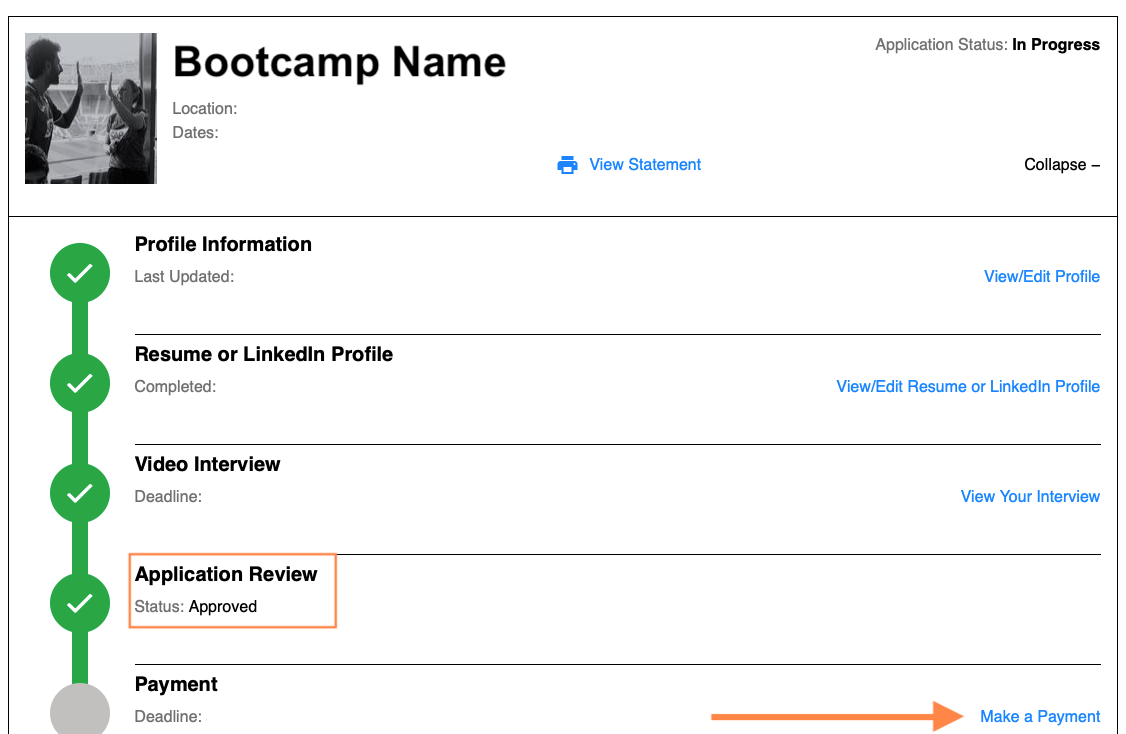1126x734 pixels.
Task: Click the Video Interview green checkmark icon
Action: coord(79,493)
